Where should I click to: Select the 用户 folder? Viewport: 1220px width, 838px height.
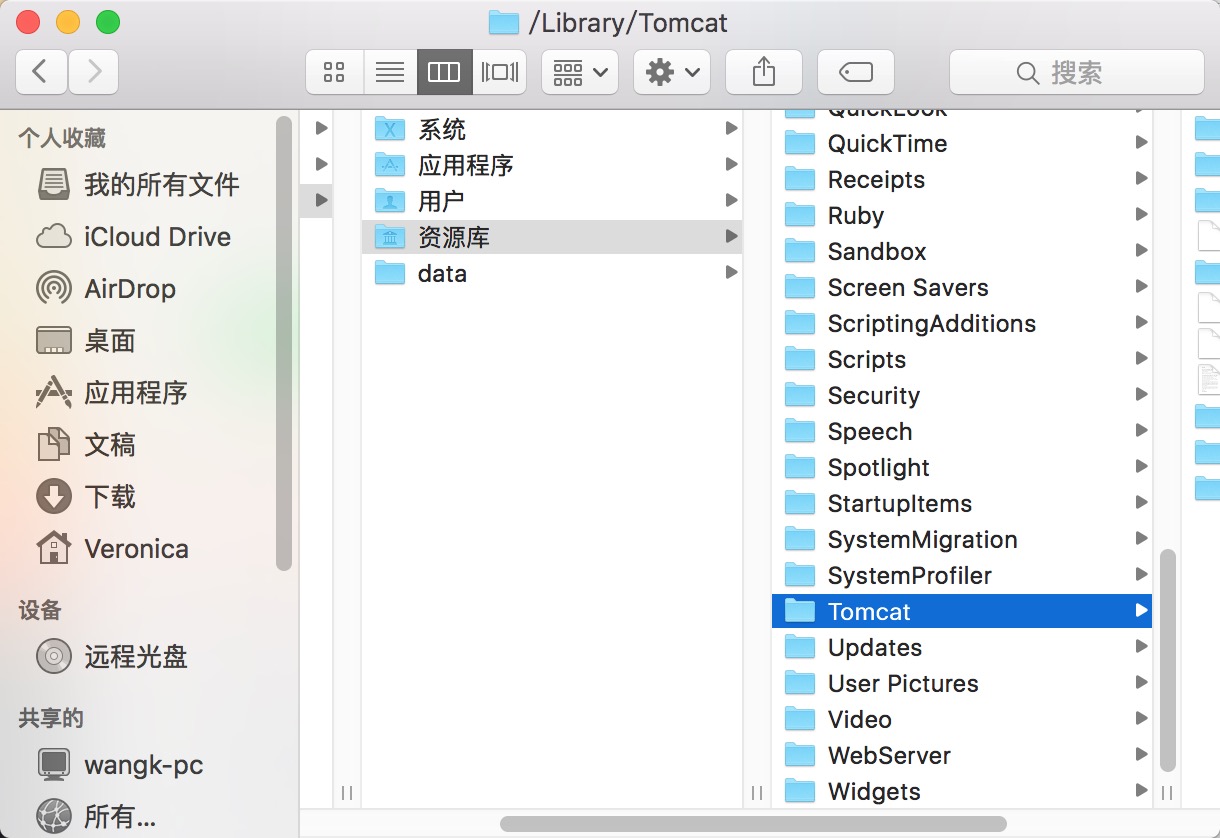[552, 201]
